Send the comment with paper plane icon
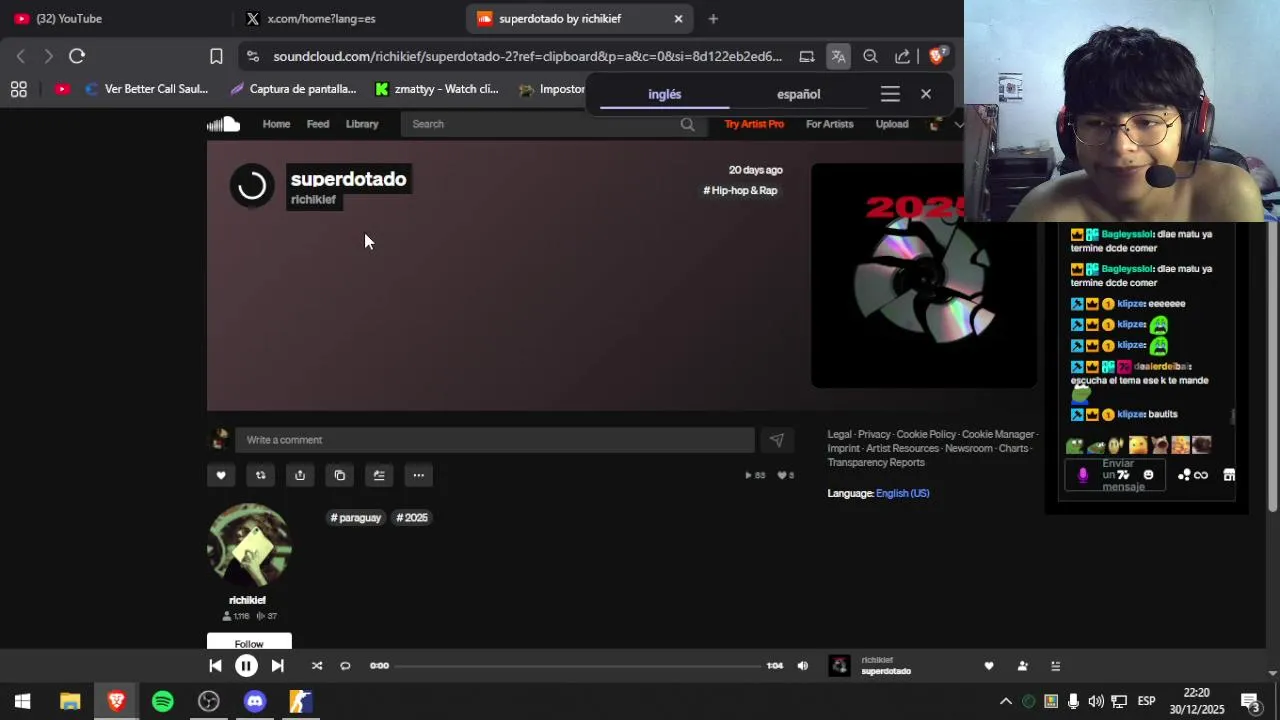The image size is (1280, 720). [777, 440]
